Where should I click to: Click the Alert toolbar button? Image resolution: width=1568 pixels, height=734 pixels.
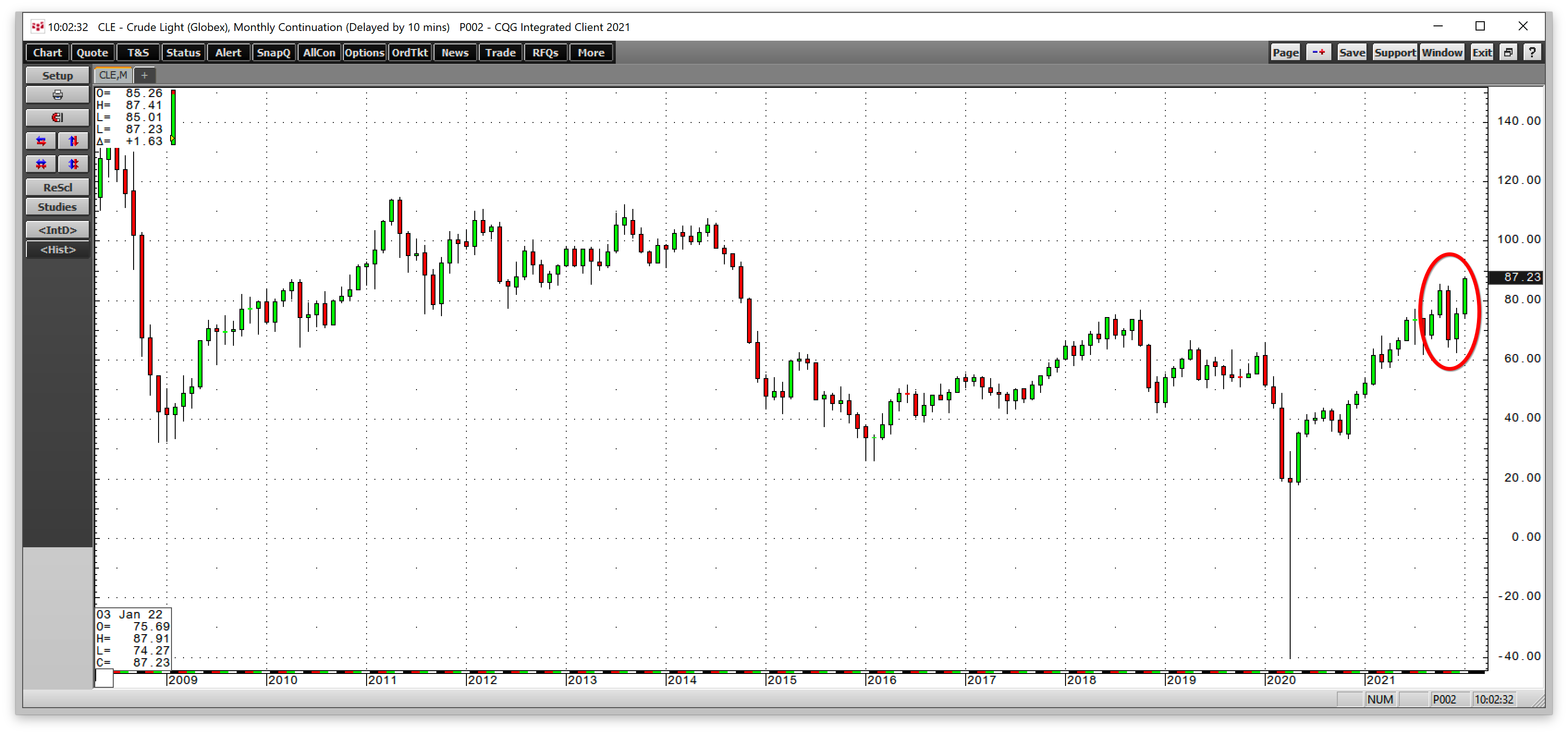[x=228, y=53]
